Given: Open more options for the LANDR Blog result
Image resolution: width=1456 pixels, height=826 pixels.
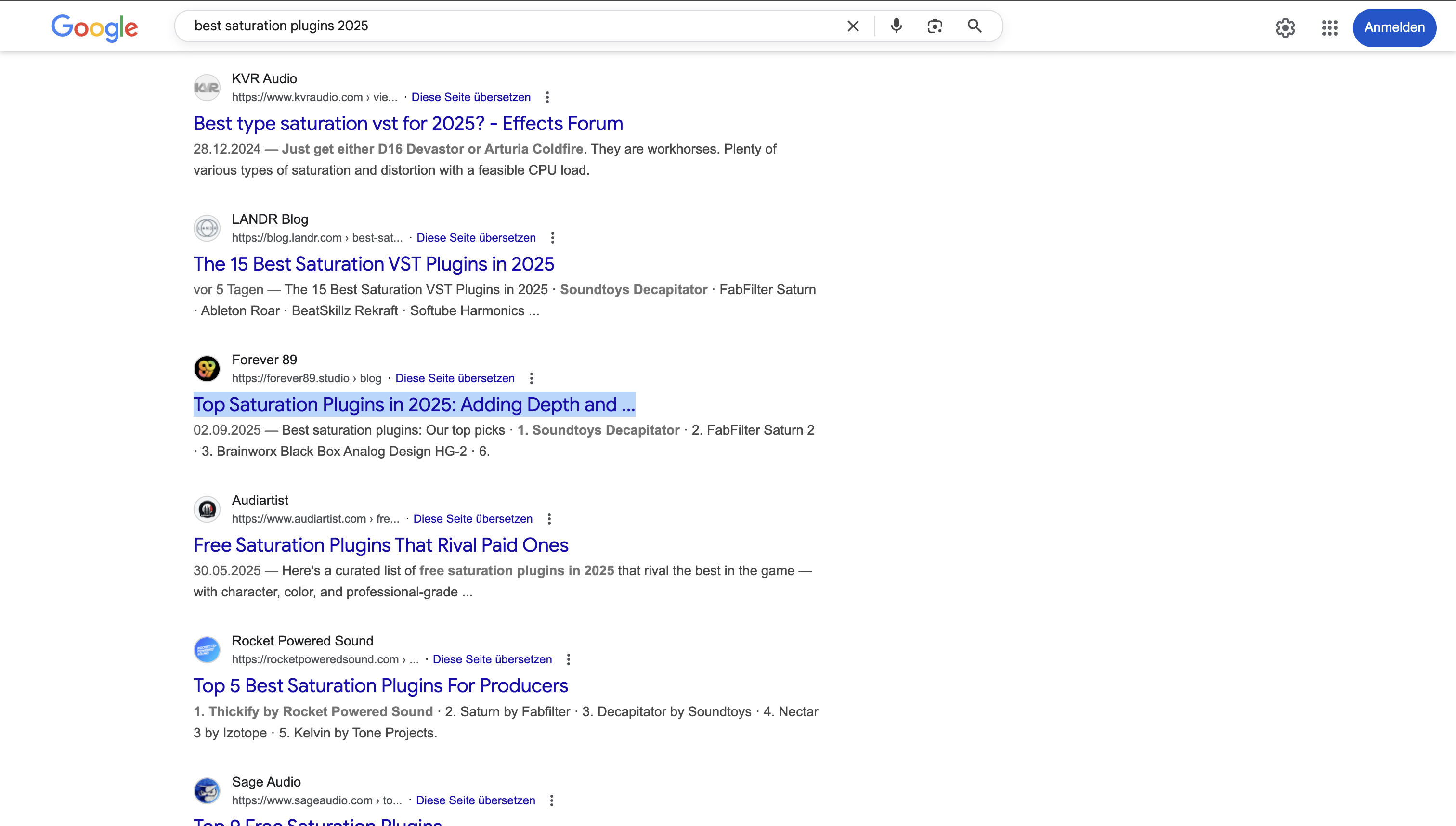Looking at the screenshot, I should tap(553, 238).
